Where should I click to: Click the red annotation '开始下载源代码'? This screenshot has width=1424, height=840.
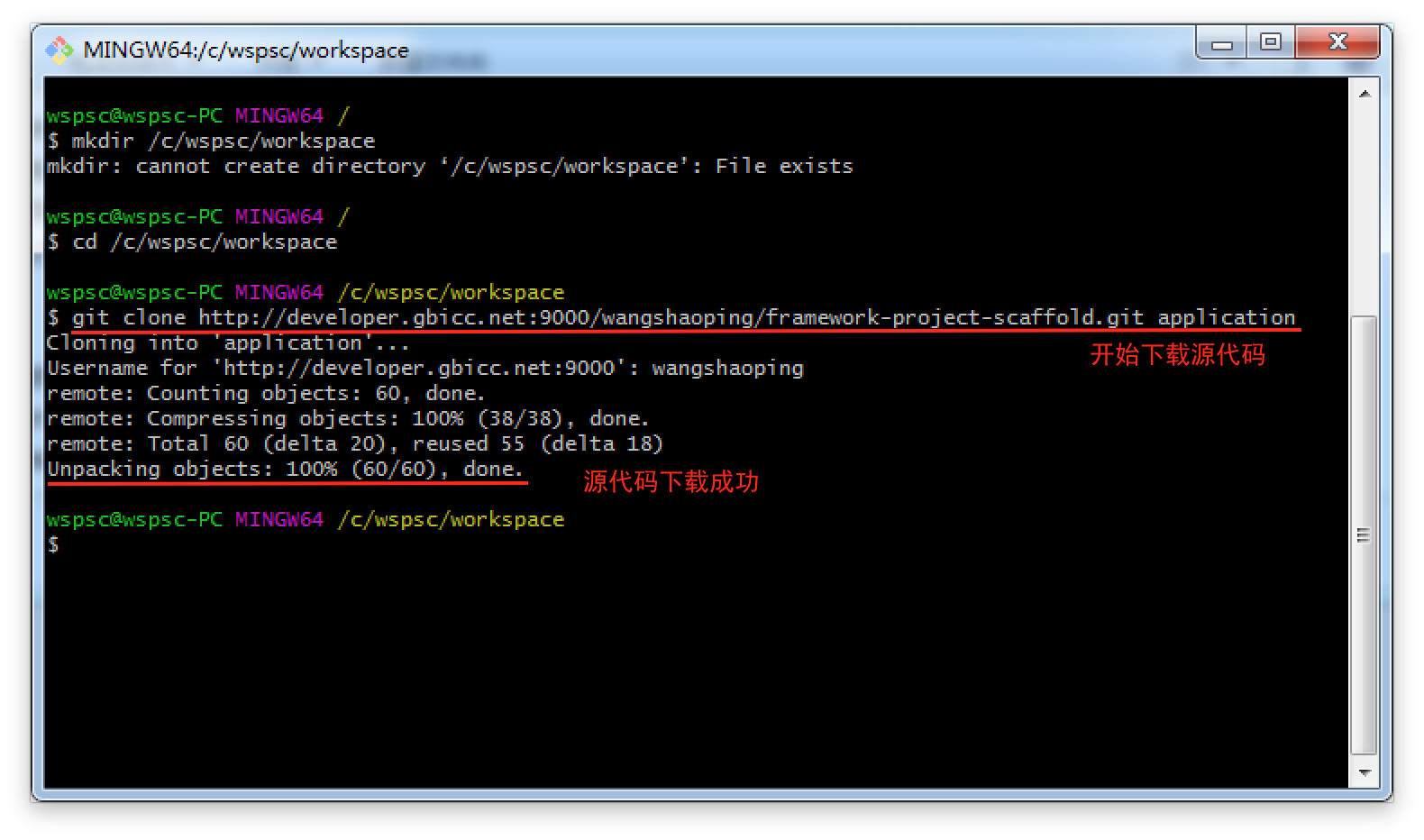point(1177,355)
